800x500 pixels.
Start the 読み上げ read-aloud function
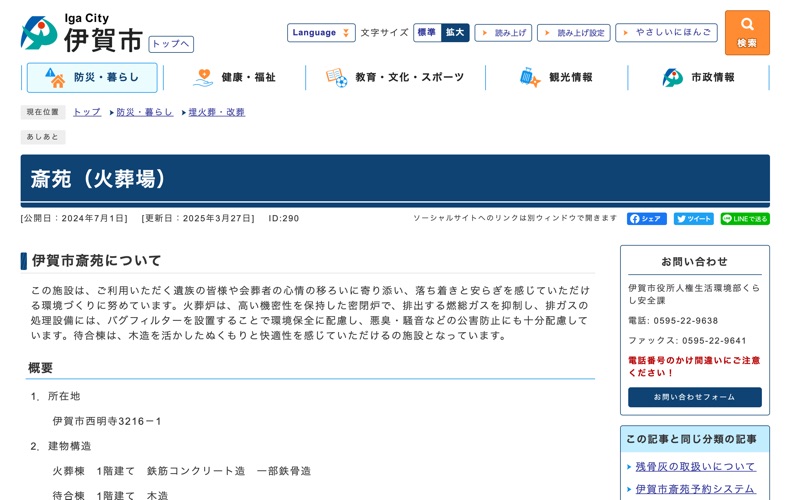[503, 33]
